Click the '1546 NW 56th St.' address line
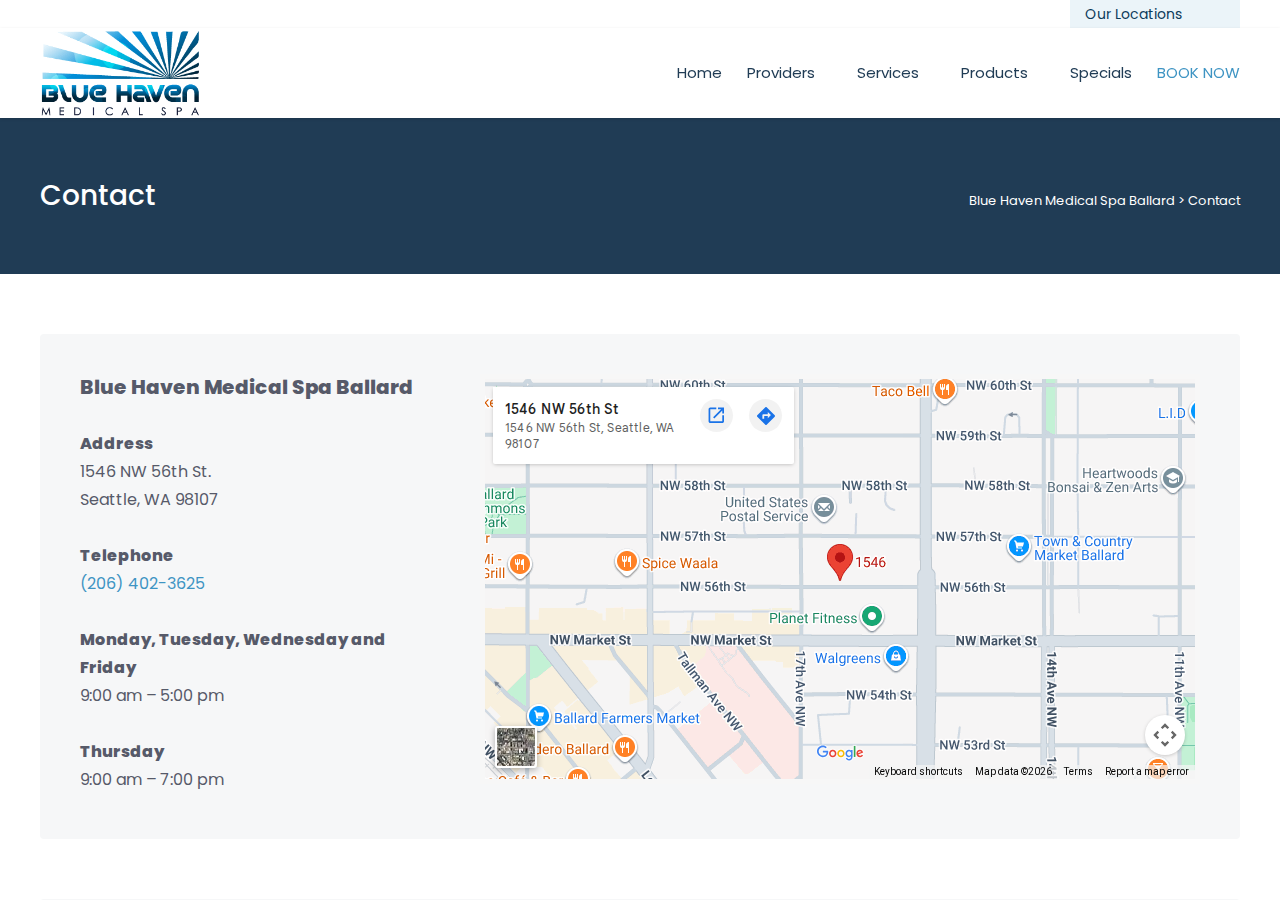The height and width of the screenshot is (900, 1280). (146, 471)
